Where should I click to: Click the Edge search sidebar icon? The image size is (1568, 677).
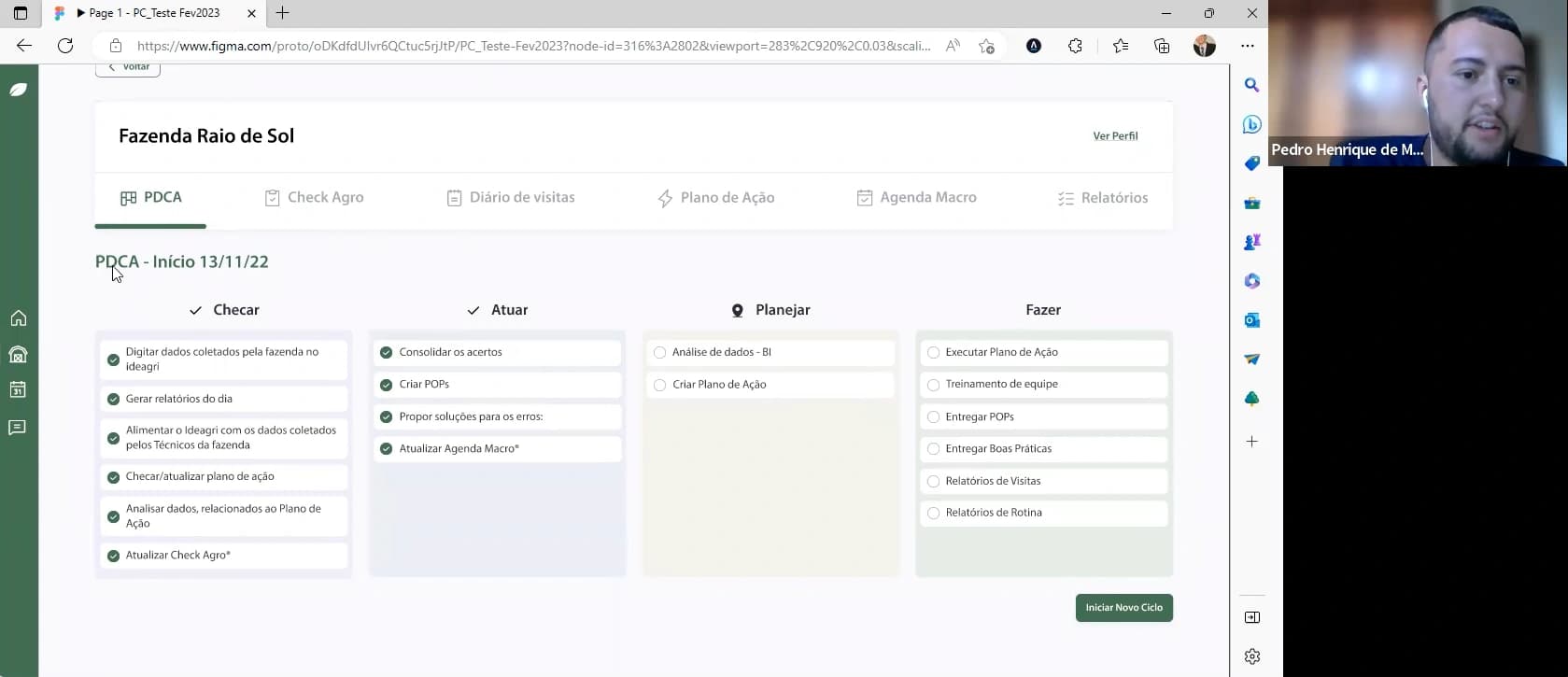[x=1251, y=85]
